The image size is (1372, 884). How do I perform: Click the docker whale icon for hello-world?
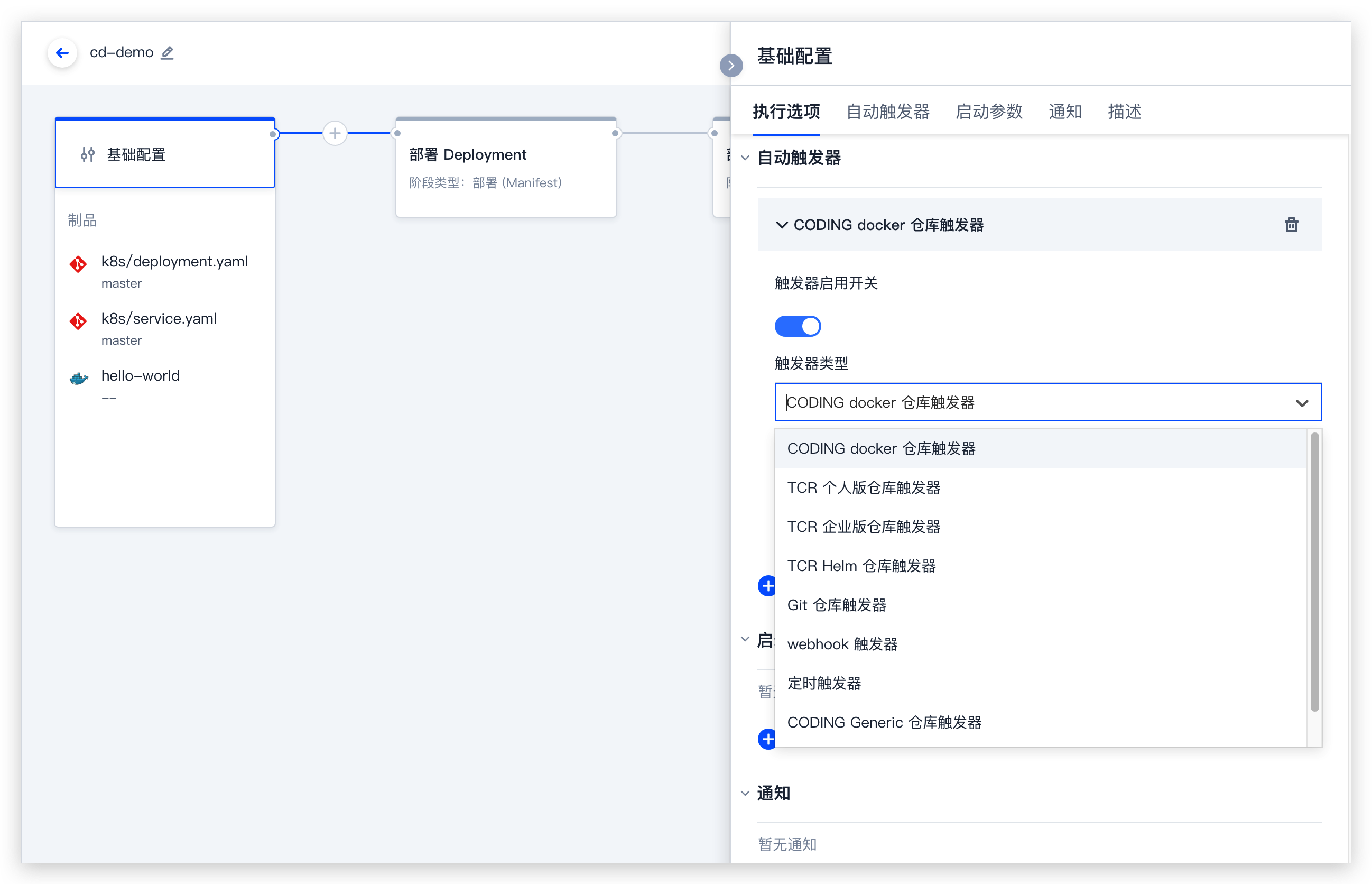coord(79,378)
